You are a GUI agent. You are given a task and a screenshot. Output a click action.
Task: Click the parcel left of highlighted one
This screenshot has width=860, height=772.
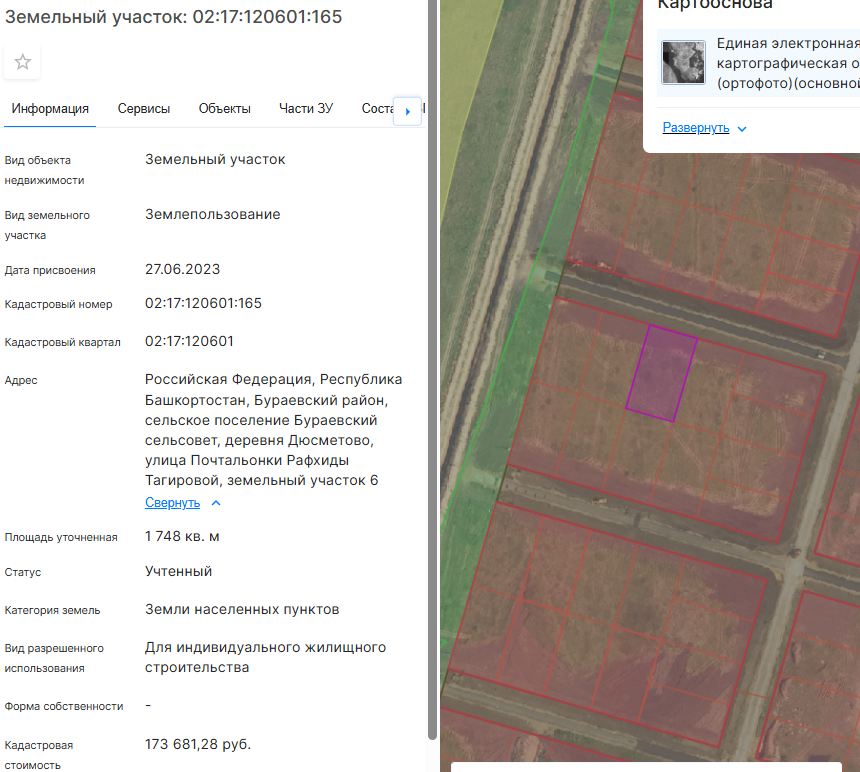point(612,362)
